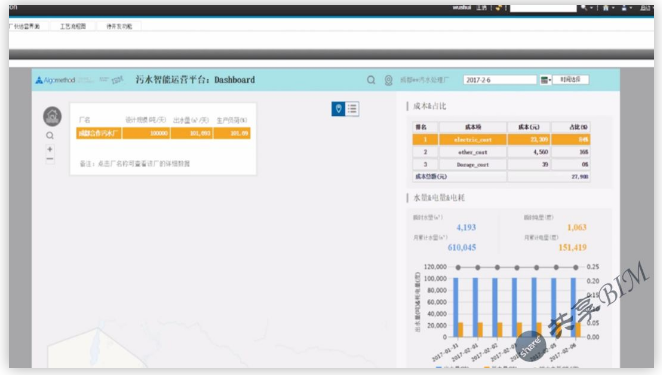This screenshot has height=375, width=662.
Task: Click the 4,560 cost value cell
Action: (529, 152)
